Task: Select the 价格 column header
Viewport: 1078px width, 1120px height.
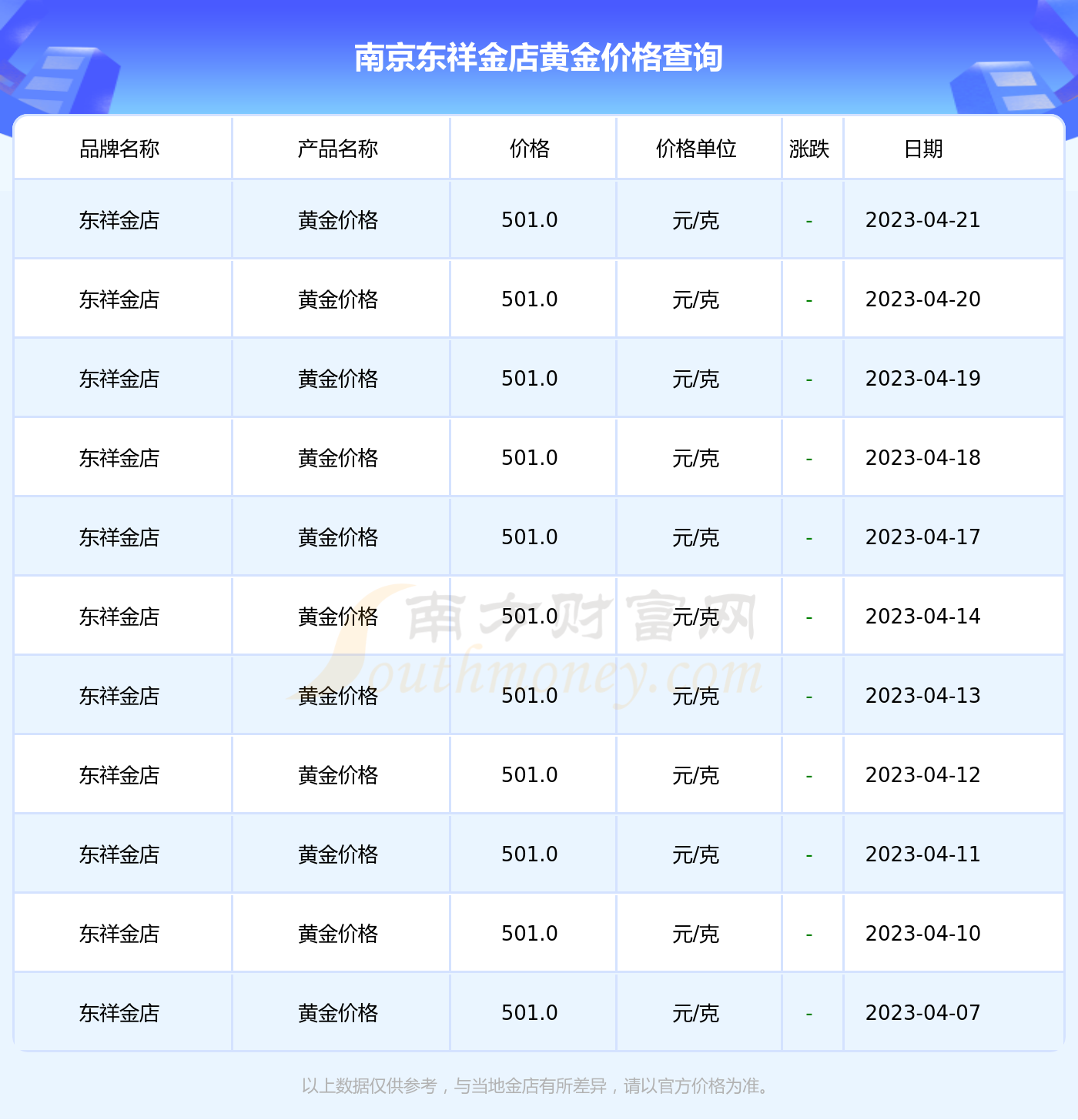Action: [530, 149]
